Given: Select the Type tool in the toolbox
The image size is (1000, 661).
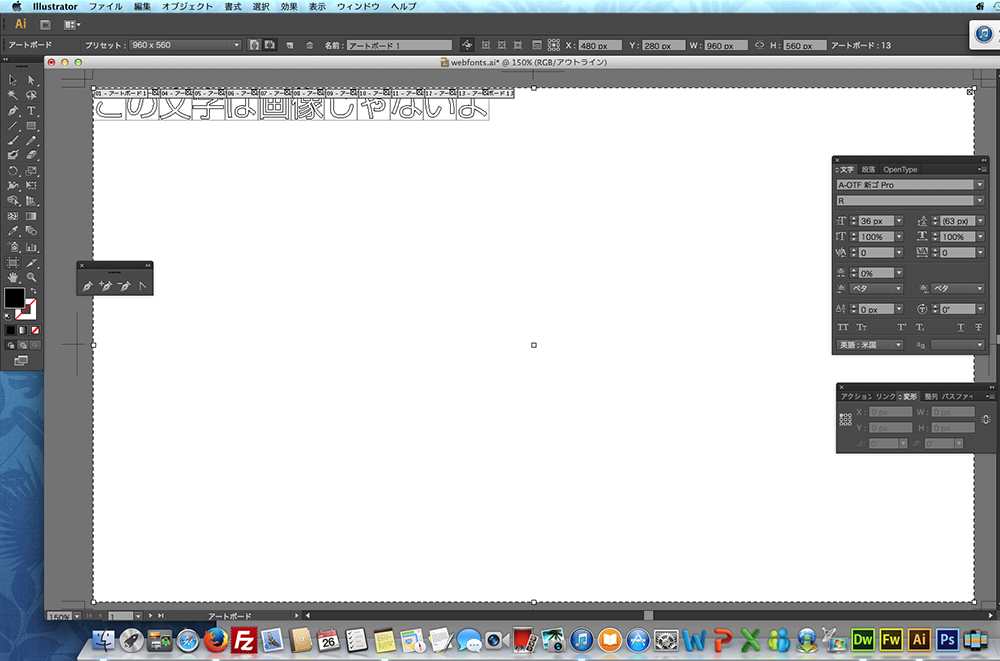Looking at the screenshot, I should tap(31, 111).
